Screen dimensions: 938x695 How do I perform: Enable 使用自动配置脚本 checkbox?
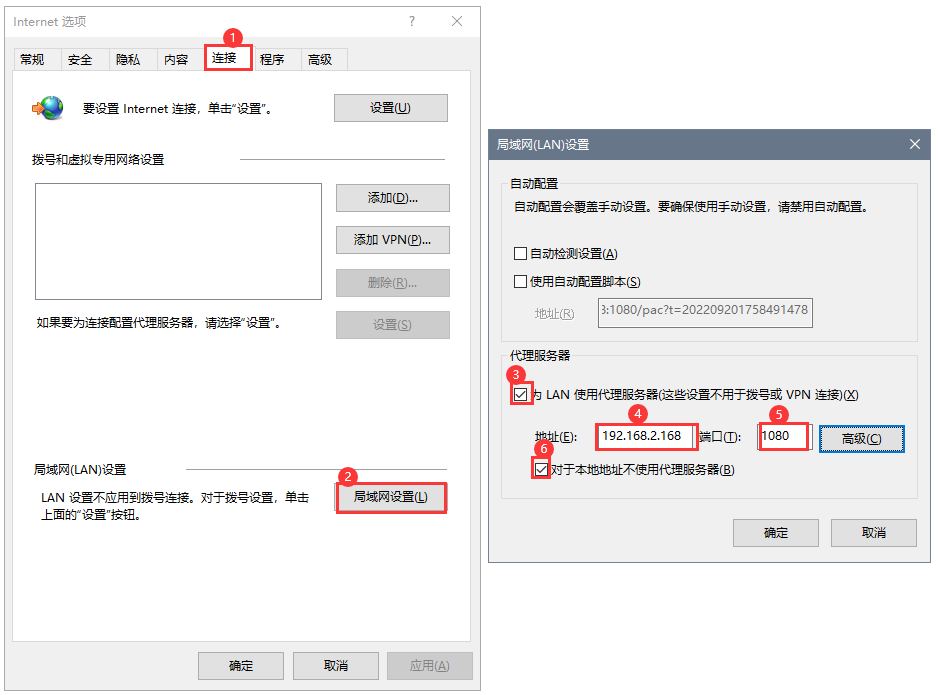(520, 281)
